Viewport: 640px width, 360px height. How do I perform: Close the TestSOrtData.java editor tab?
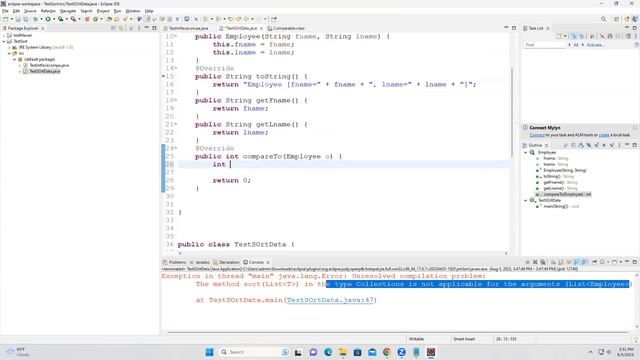coord(261,28)
